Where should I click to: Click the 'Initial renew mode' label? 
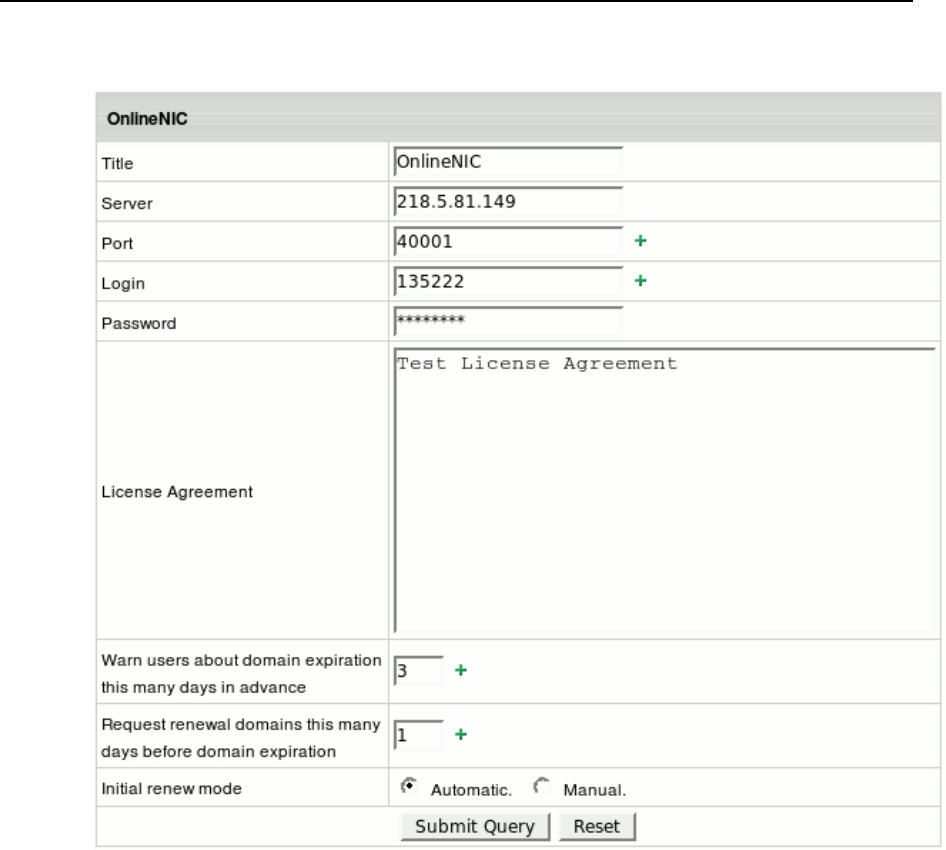click(x=171, y=788)
